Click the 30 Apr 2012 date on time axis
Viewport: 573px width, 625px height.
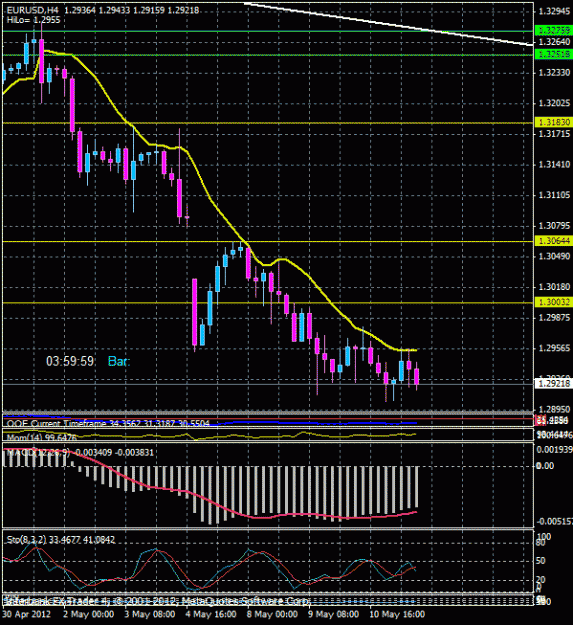27,614
